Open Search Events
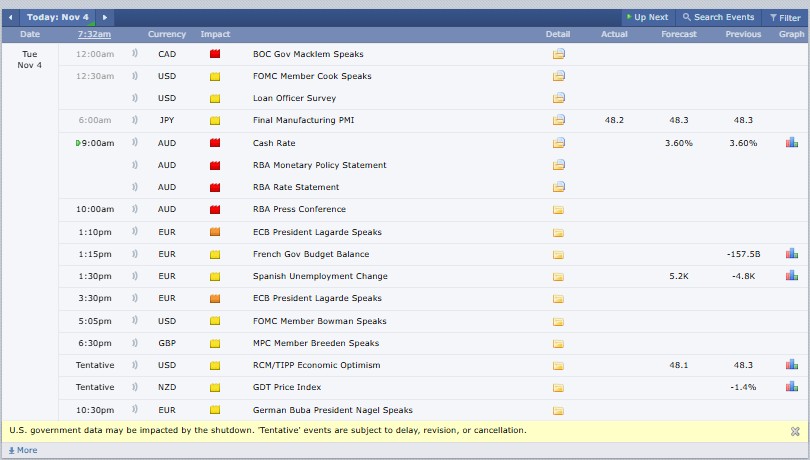810x460 pixels. pos(718,17)
